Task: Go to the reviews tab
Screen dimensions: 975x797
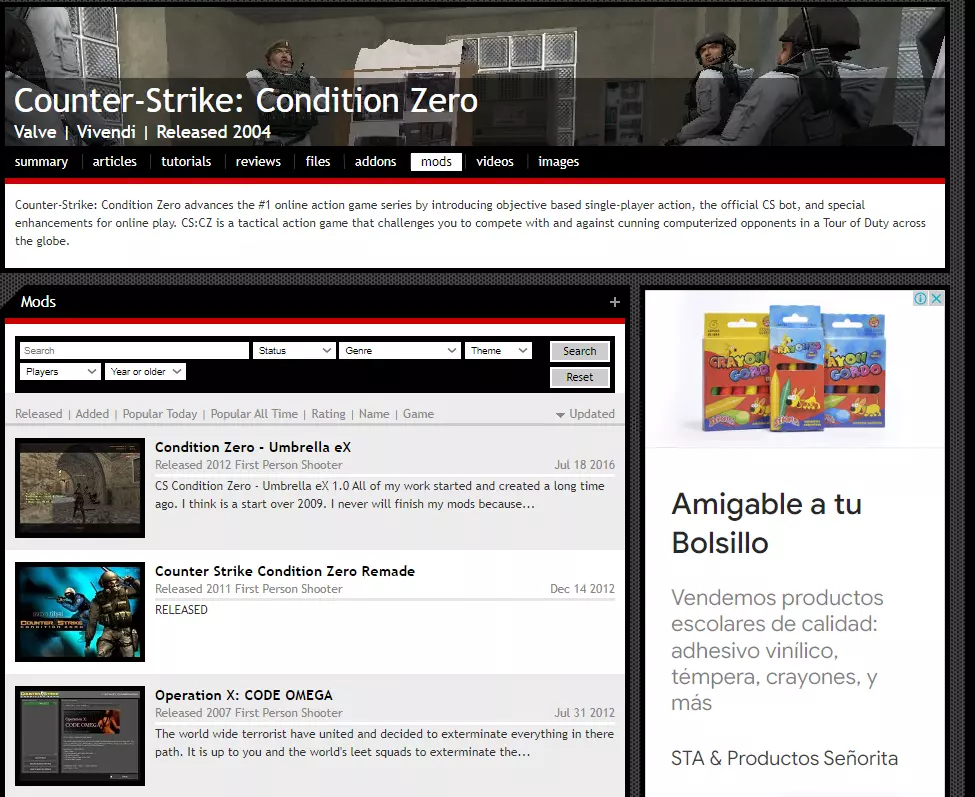Action: (x=258, y=162)
